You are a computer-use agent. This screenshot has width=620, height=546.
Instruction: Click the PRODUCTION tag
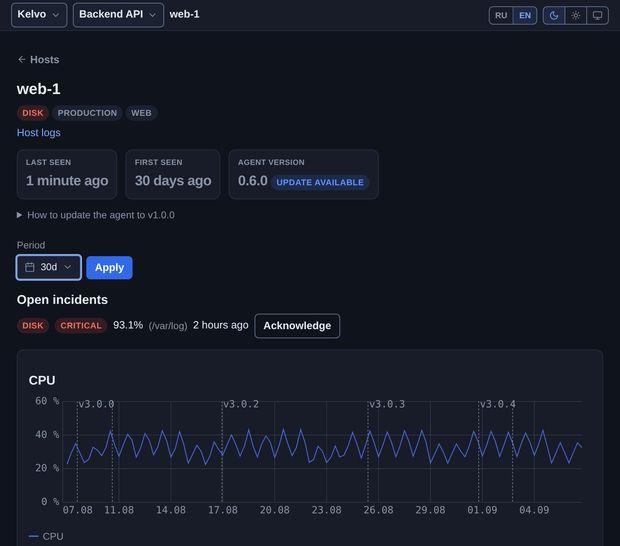coord(87,113)
